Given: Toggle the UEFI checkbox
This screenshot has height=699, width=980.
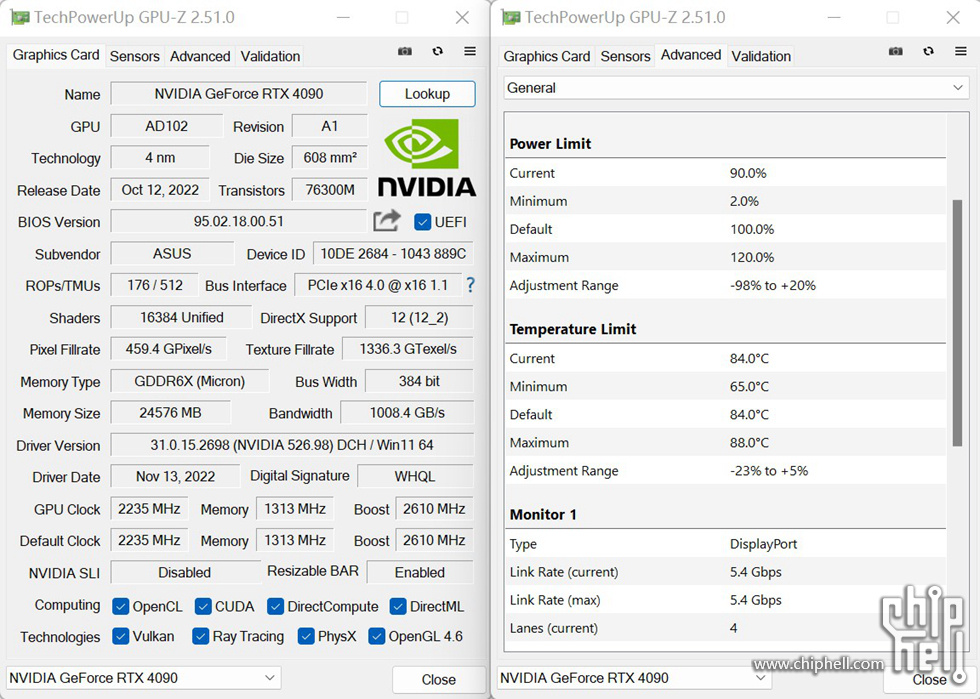Looking at the screenshot, I should pos(422,222).
